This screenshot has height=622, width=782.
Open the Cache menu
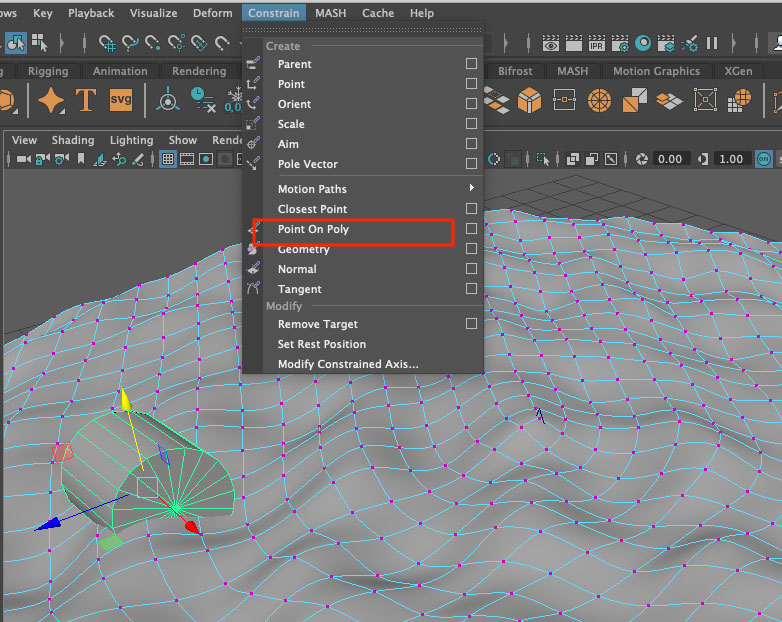[x=378, y=13]
